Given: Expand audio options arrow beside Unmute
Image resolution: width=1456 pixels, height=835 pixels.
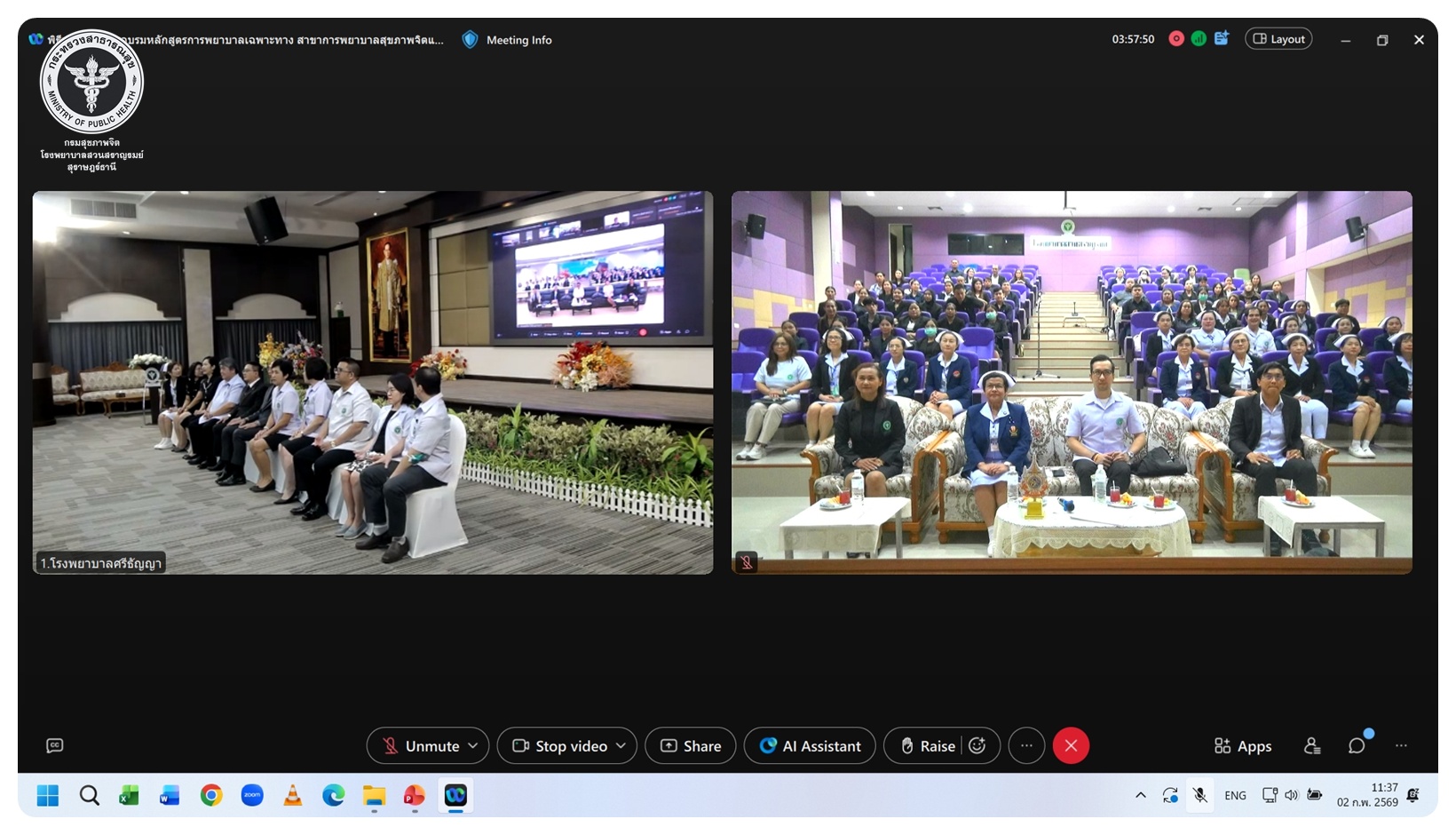Looking at the screenshot, I should click(473, 746).
